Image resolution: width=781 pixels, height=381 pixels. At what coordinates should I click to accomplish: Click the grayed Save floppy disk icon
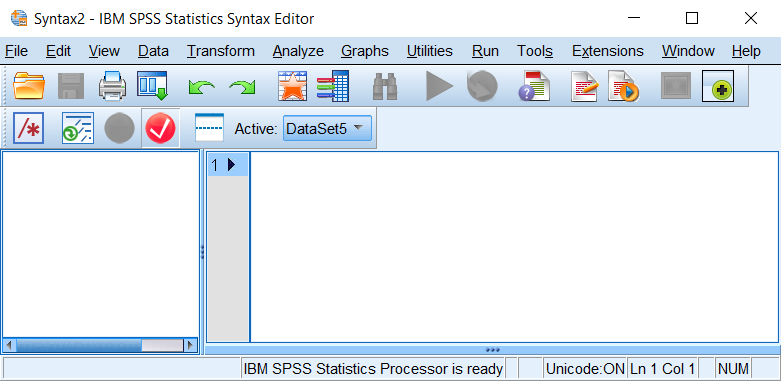point(71,86)
